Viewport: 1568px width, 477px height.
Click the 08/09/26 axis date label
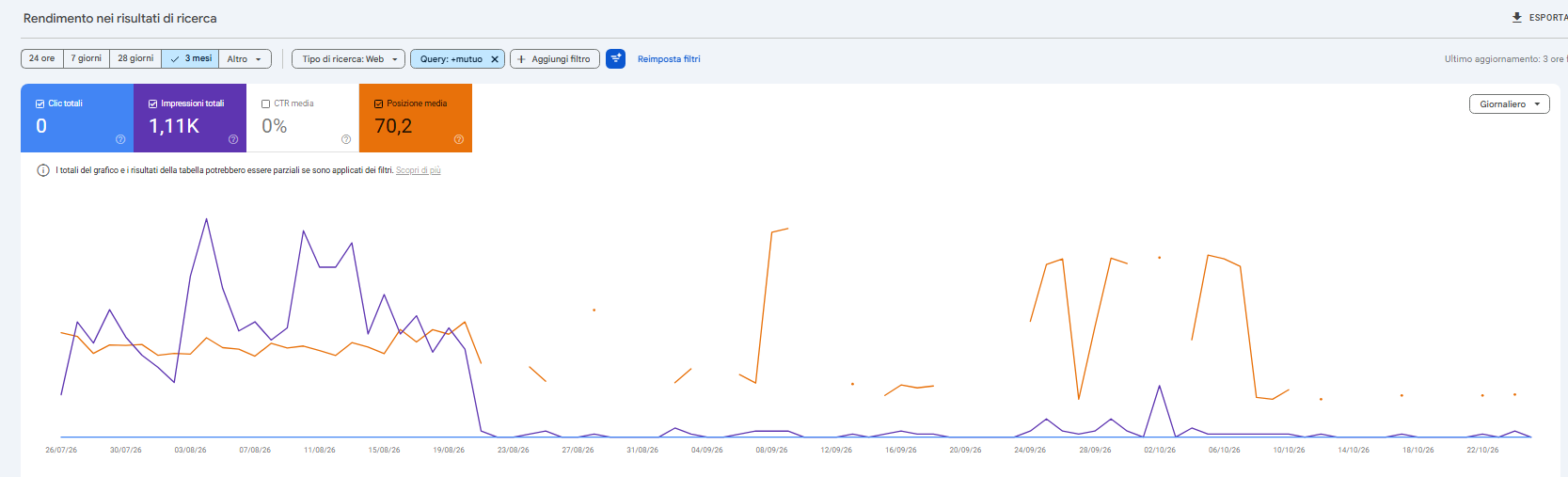pyautogui.click(x=771, y=451)
